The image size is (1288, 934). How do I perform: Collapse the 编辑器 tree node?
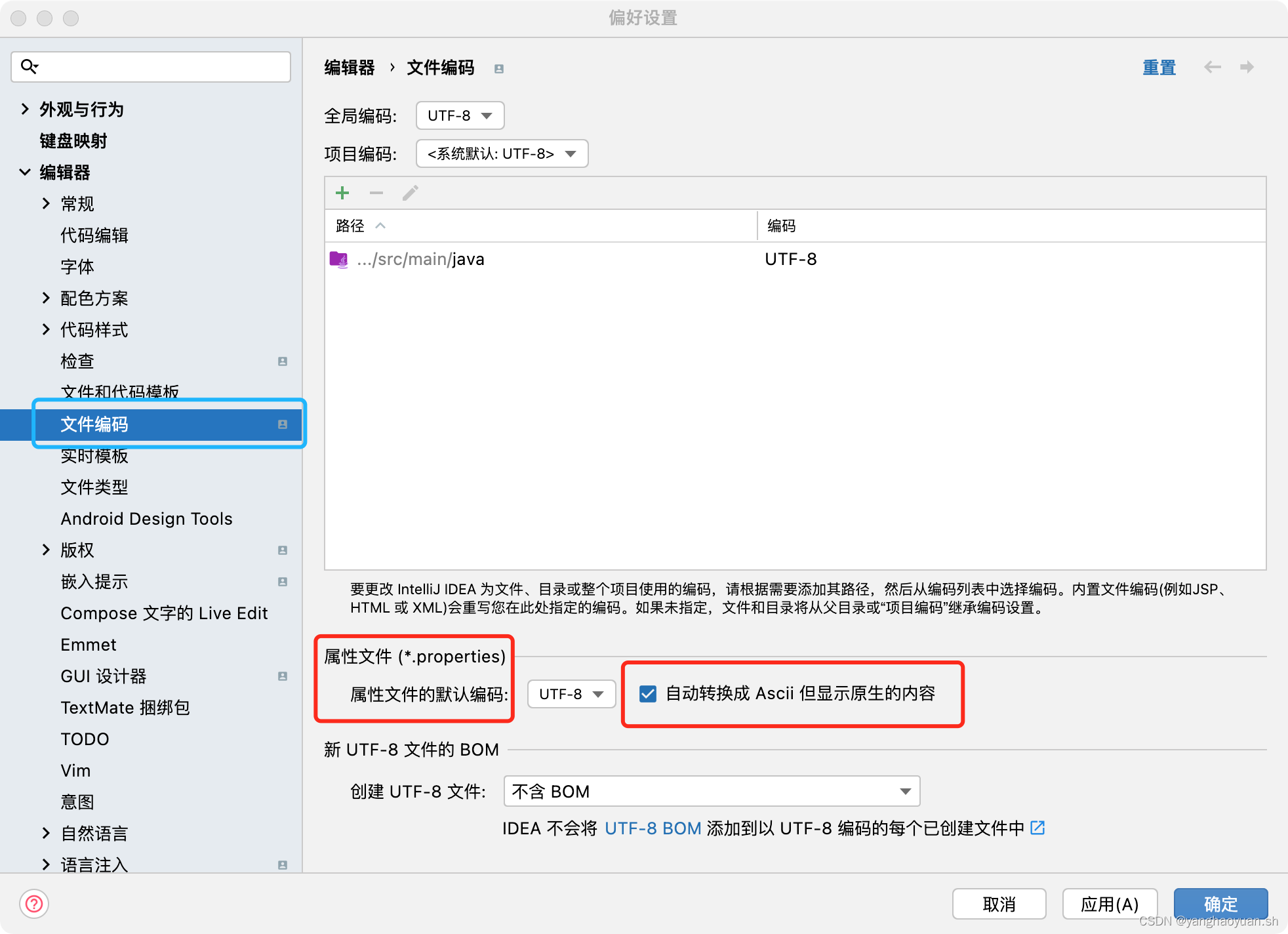click(25, 172)
